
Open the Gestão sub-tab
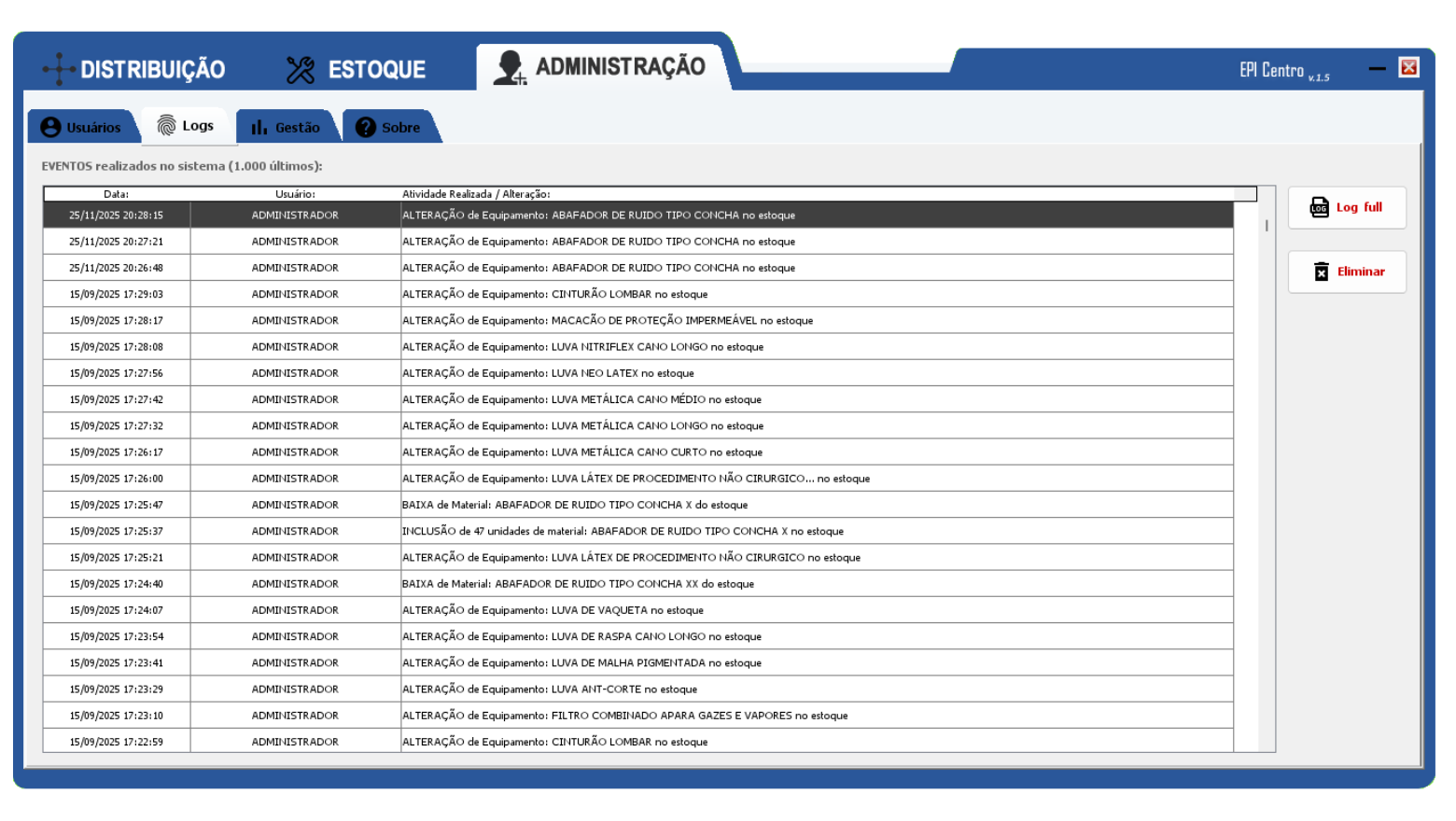tap(287, 128)
